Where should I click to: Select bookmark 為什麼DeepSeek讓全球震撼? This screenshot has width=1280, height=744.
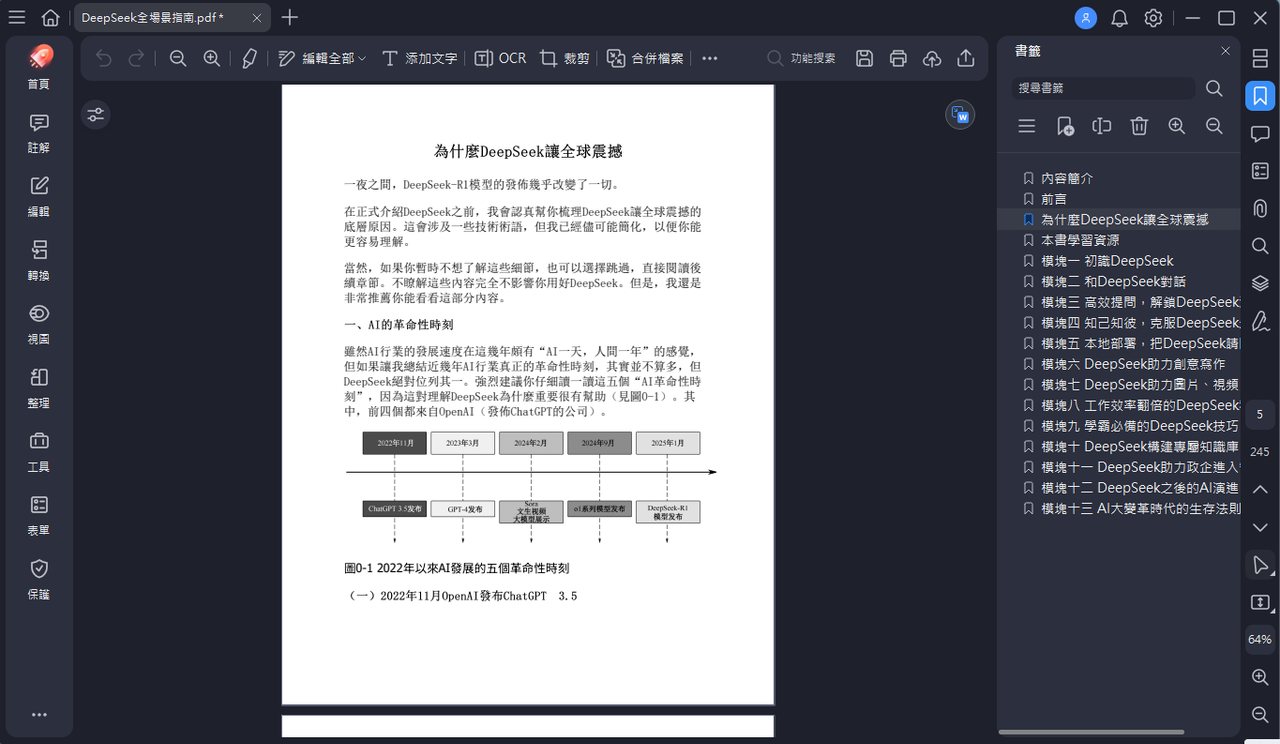point(1125,219)
